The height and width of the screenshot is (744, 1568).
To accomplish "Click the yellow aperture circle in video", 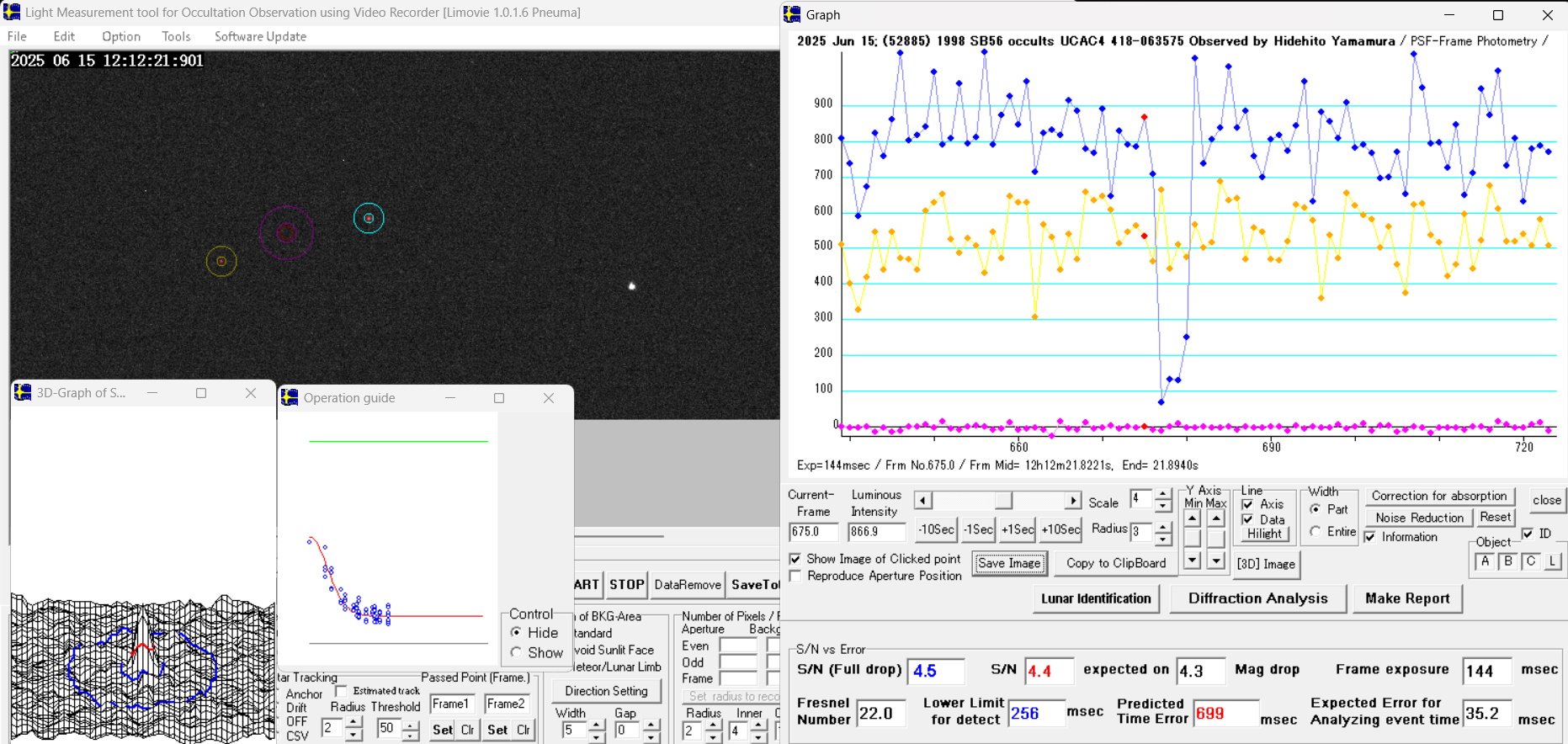I will click(x=221, y=262).
